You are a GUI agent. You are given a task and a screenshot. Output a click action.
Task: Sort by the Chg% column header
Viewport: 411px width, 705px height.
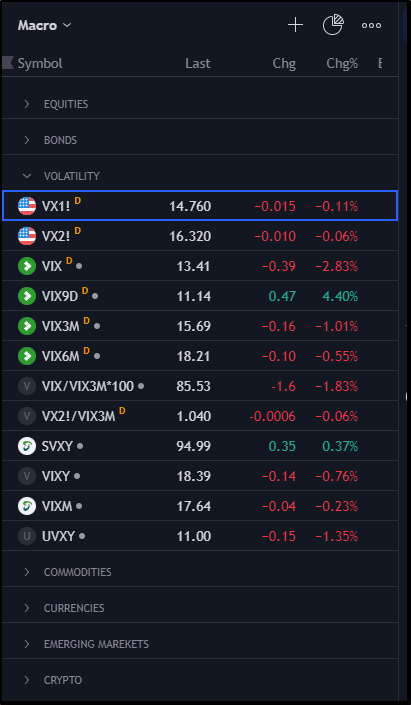tap(342, 63)
